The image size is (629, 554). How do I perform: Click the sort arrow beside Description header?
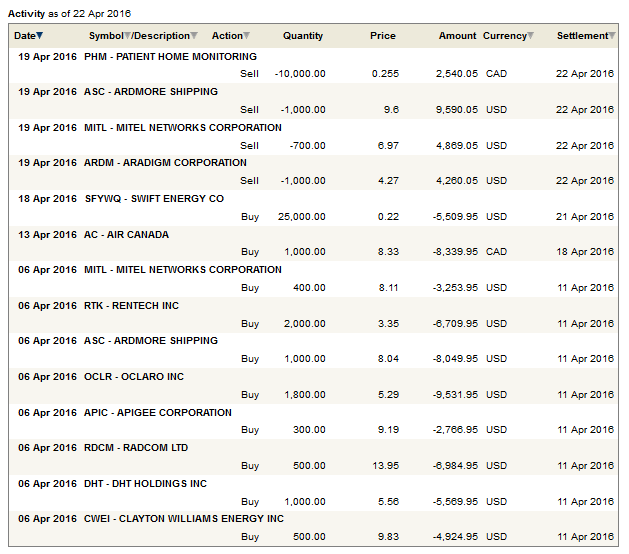coord(194,36)
